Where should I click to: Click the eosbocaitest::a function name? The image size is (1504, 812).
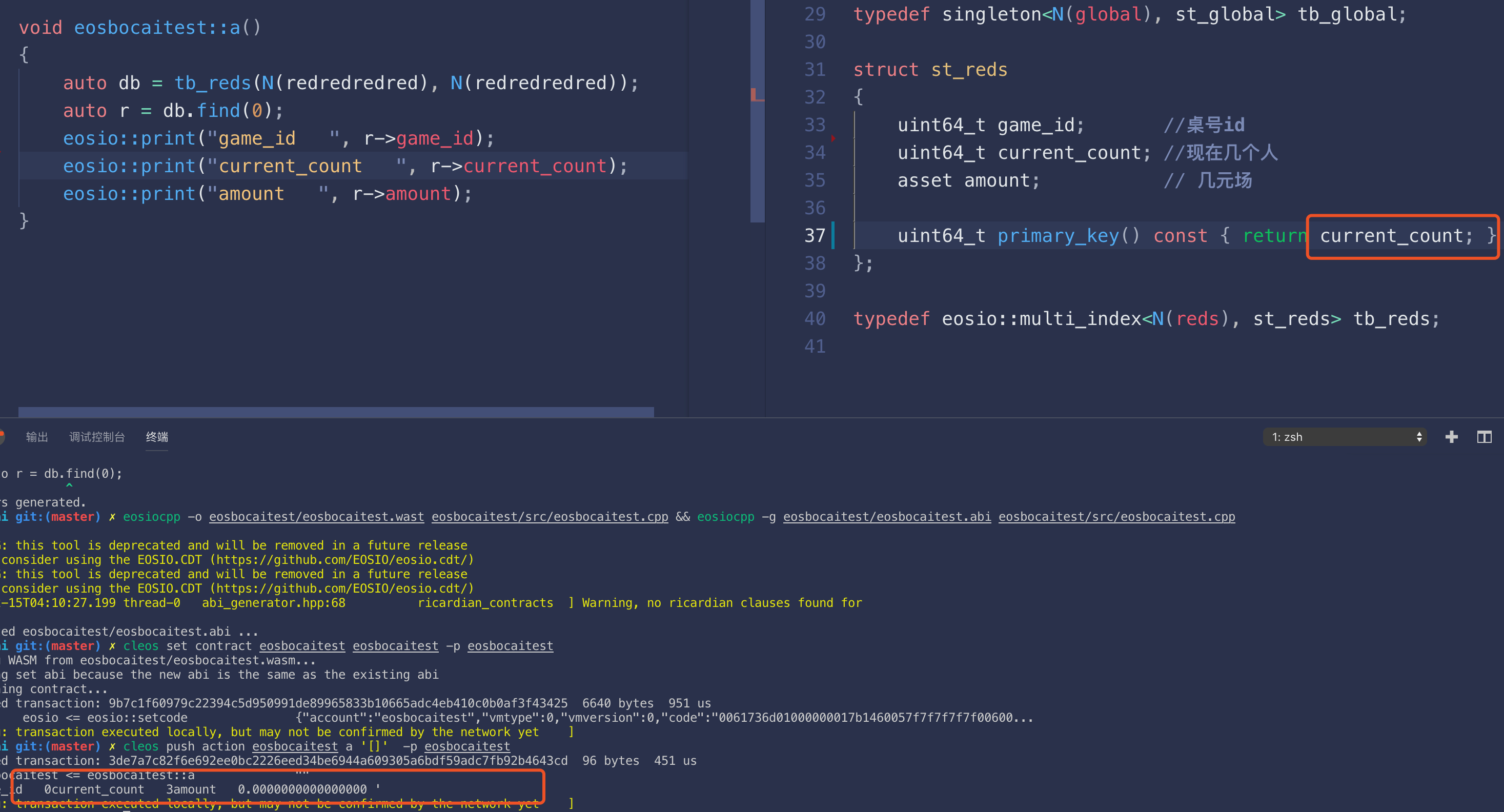coord(156,28)
